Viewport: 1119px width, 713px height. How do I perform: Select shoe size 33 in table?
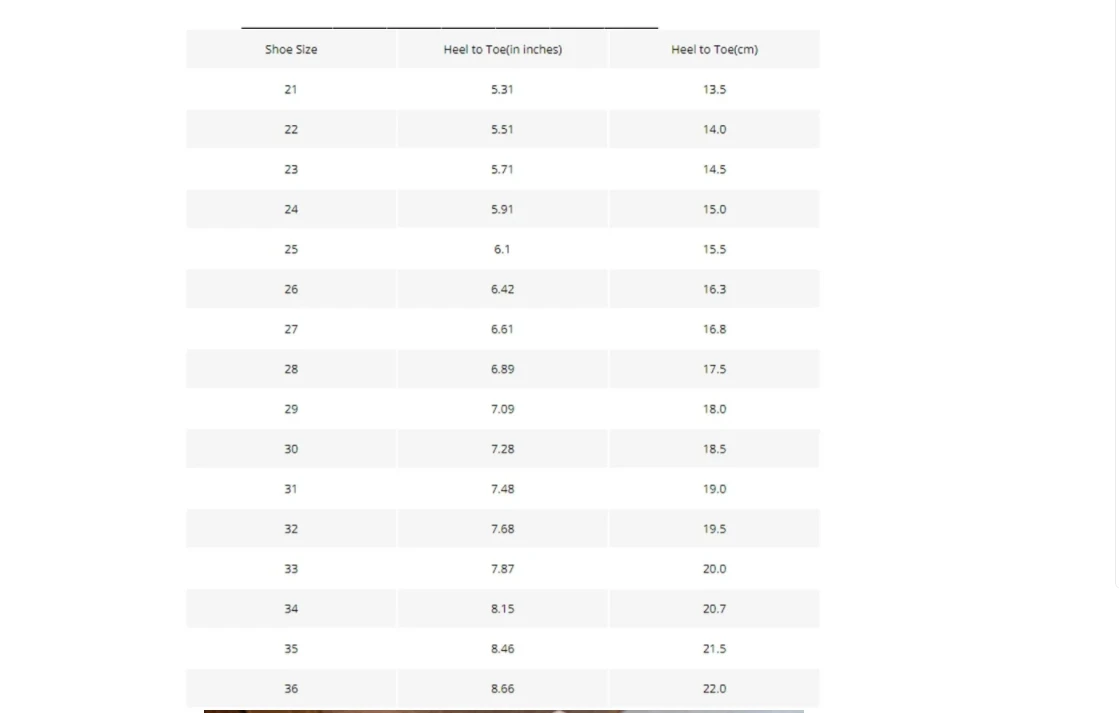pyautogui.click(x=291, y=569)
